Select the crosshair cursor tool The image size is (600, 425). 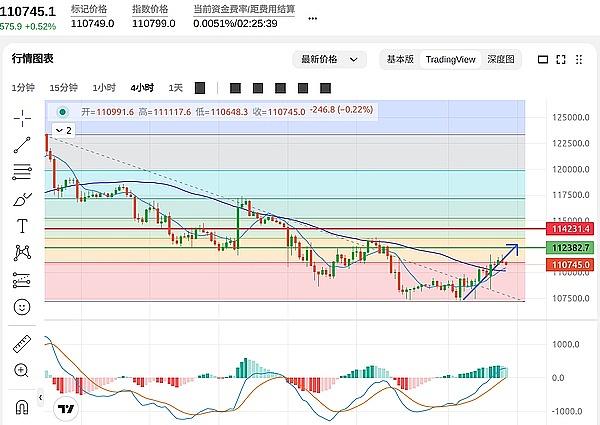(22, 118)
